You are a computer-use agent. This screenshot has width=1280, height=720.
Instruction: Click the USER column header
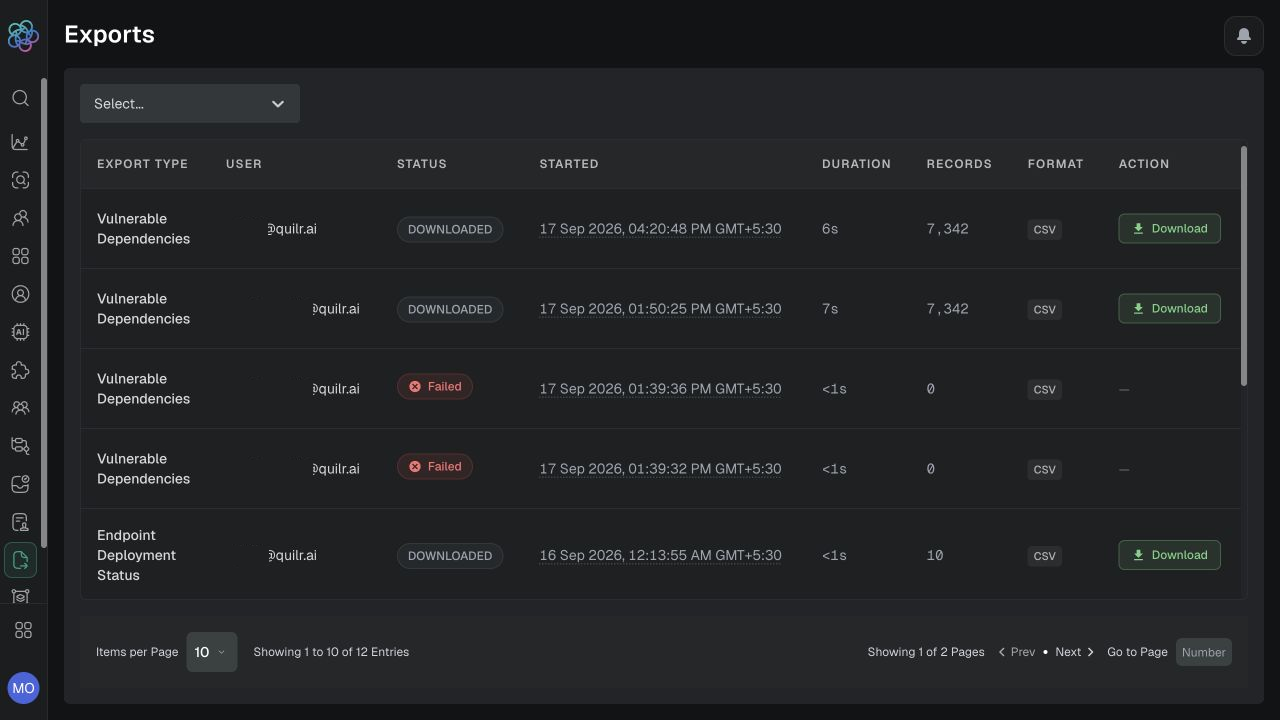244,164
